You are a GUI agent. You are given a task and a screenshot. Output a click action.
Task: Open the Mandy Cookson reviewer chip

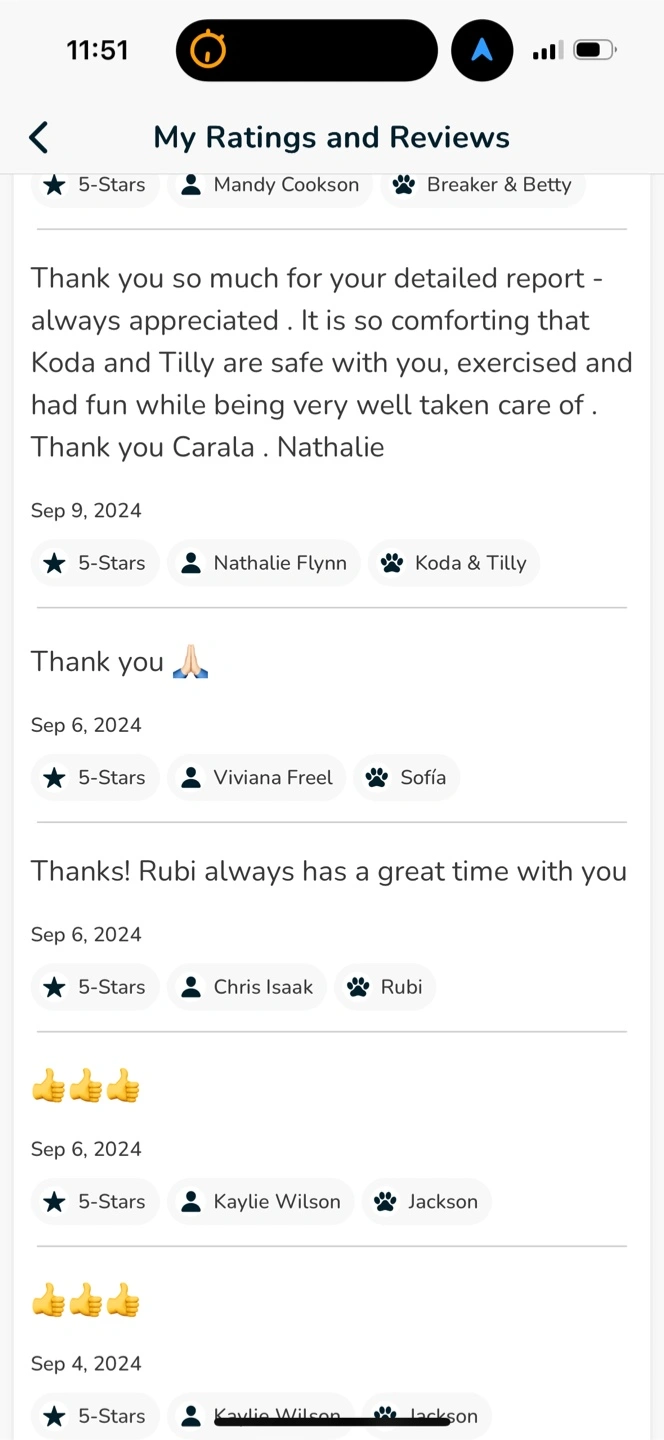click(270, 185)
